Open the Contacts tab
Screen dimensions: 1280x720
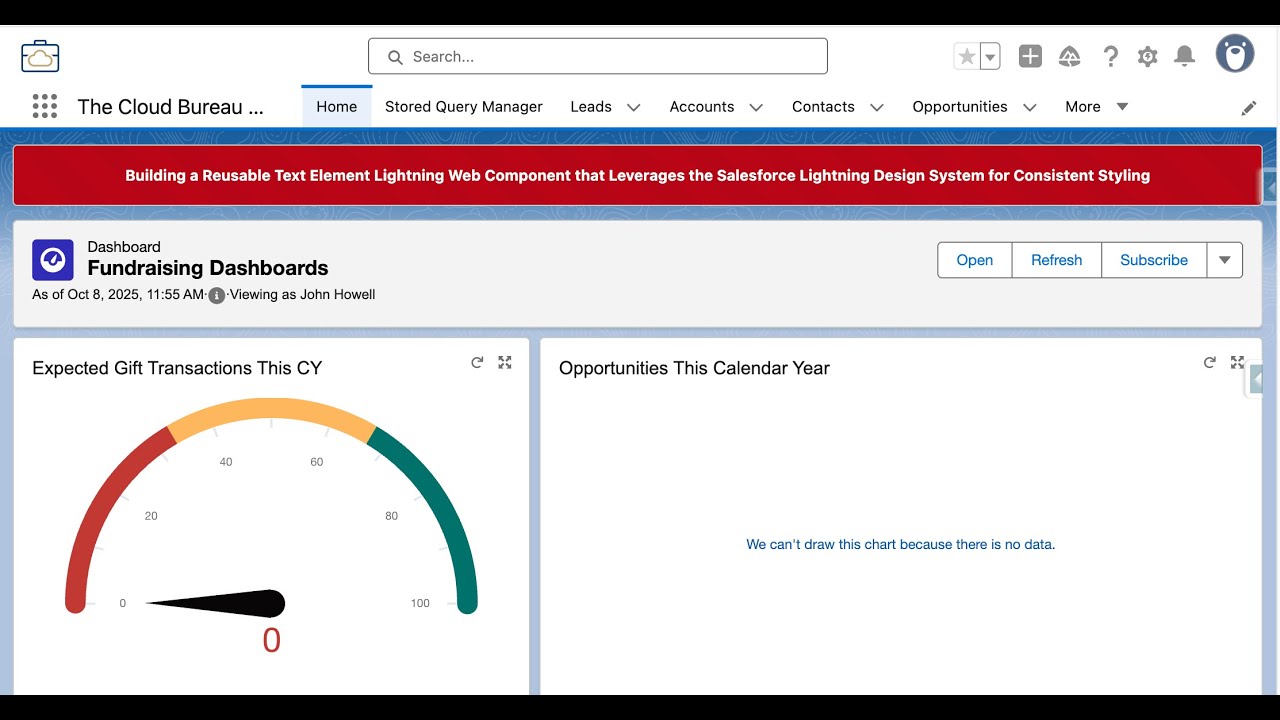823,107
